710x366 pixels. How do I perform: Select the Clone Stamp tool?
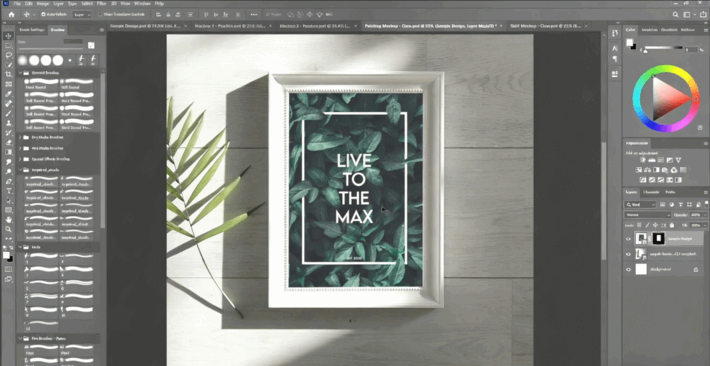click(x=8, y=123)
